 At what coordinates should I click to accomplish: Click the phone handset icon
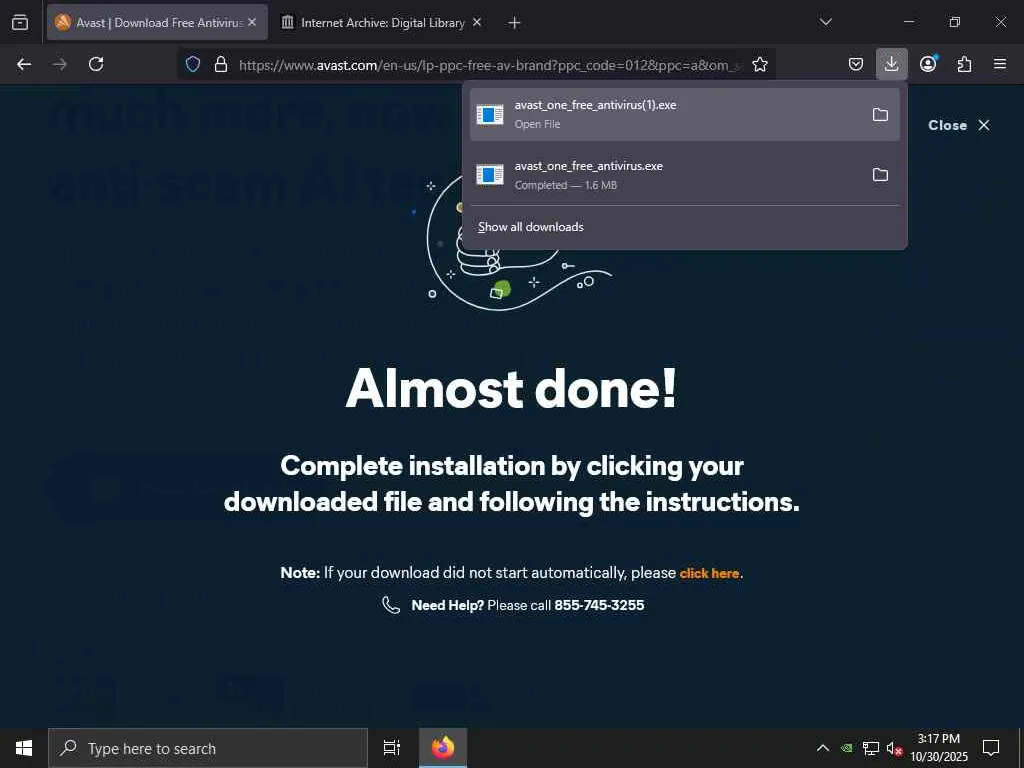point(391,605)
